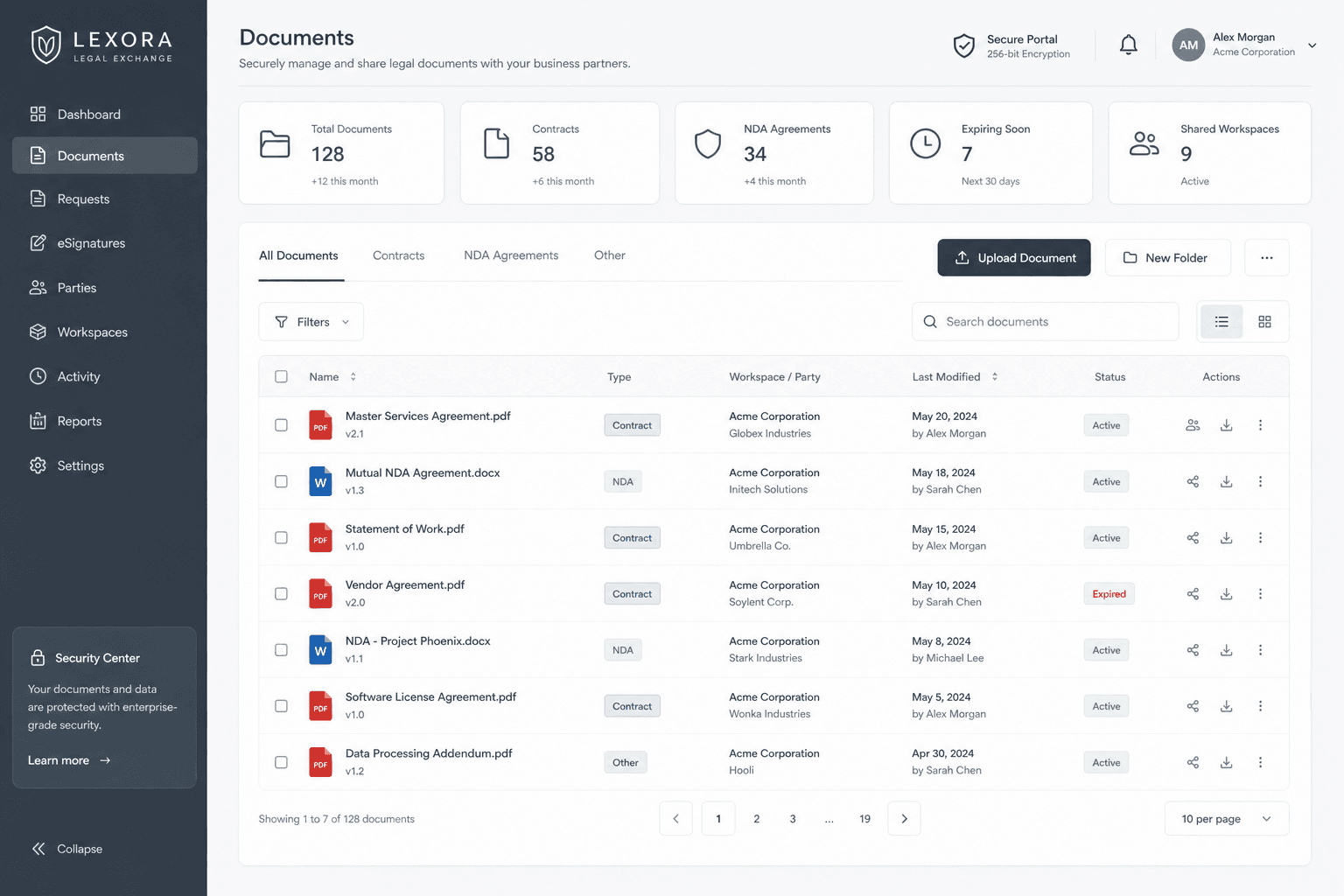The image size is (1344, 896).
Task: Go to page 2
Action: pyautogui.click(x=756, y=819)
